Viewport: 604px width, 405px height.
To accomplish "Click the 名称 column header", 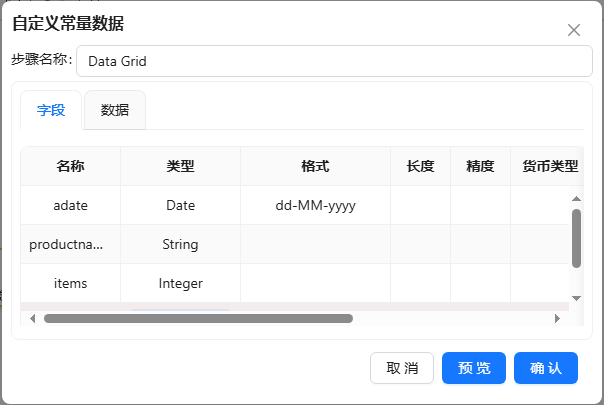I will pos(71,166).
